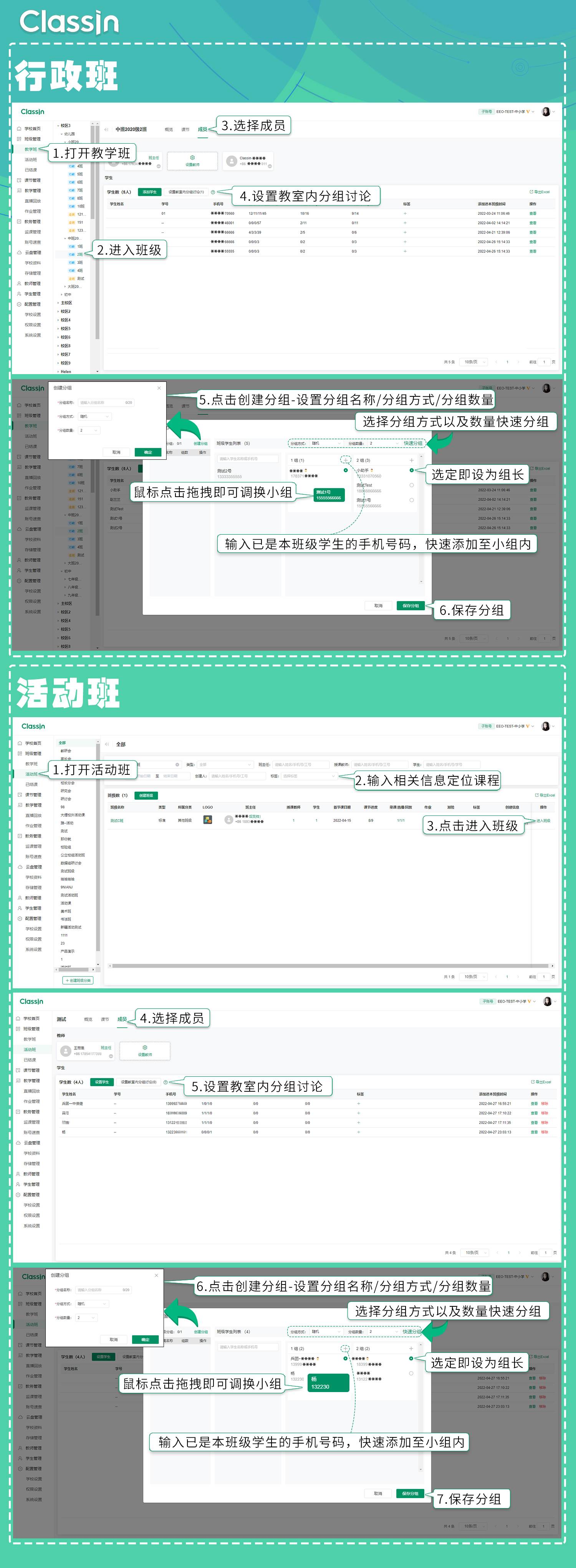Click 进入班级 link in 测试C班 row
The image size is (576, 1568).
(543, 820)
